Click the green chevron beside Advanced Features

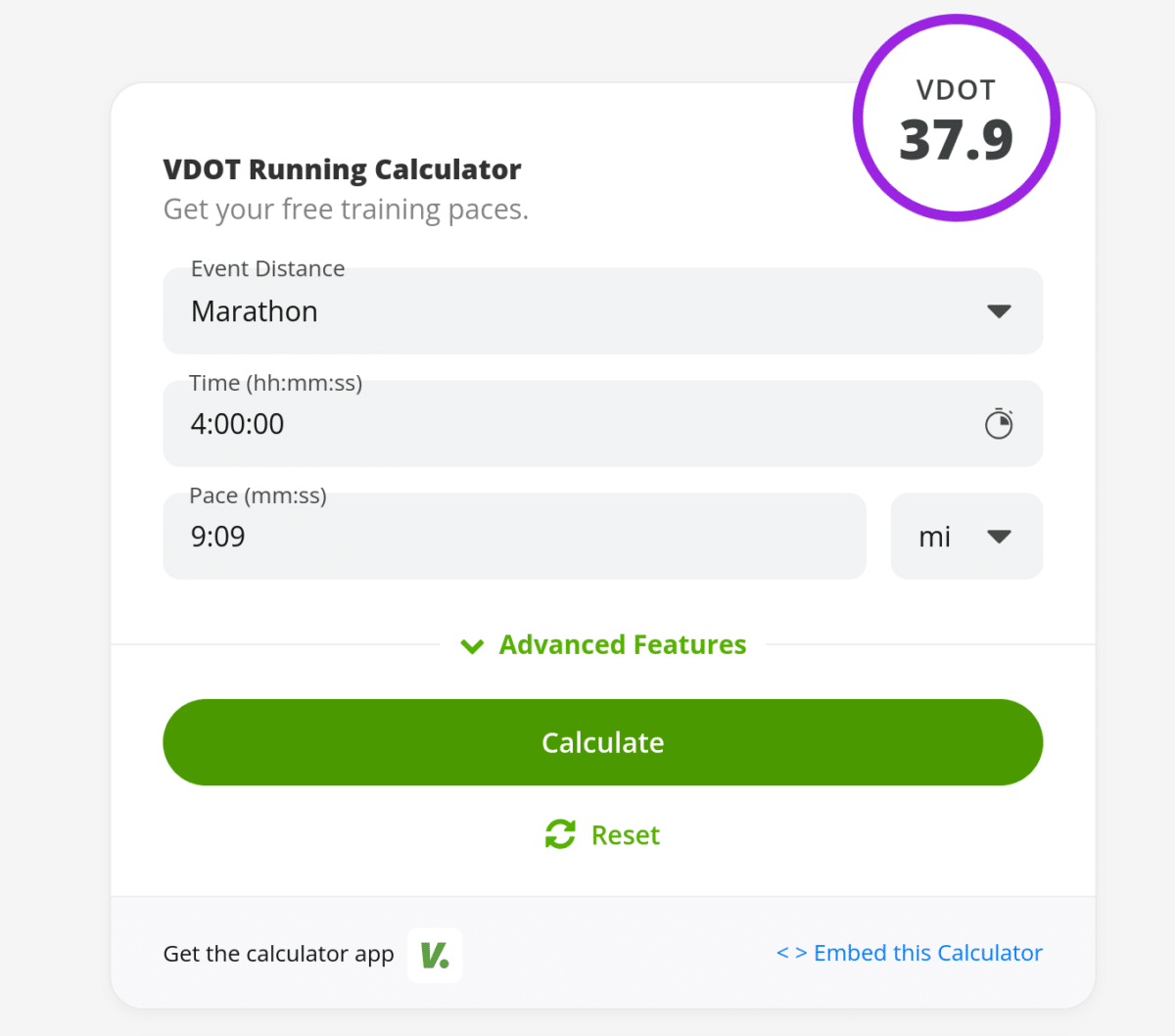471,645
